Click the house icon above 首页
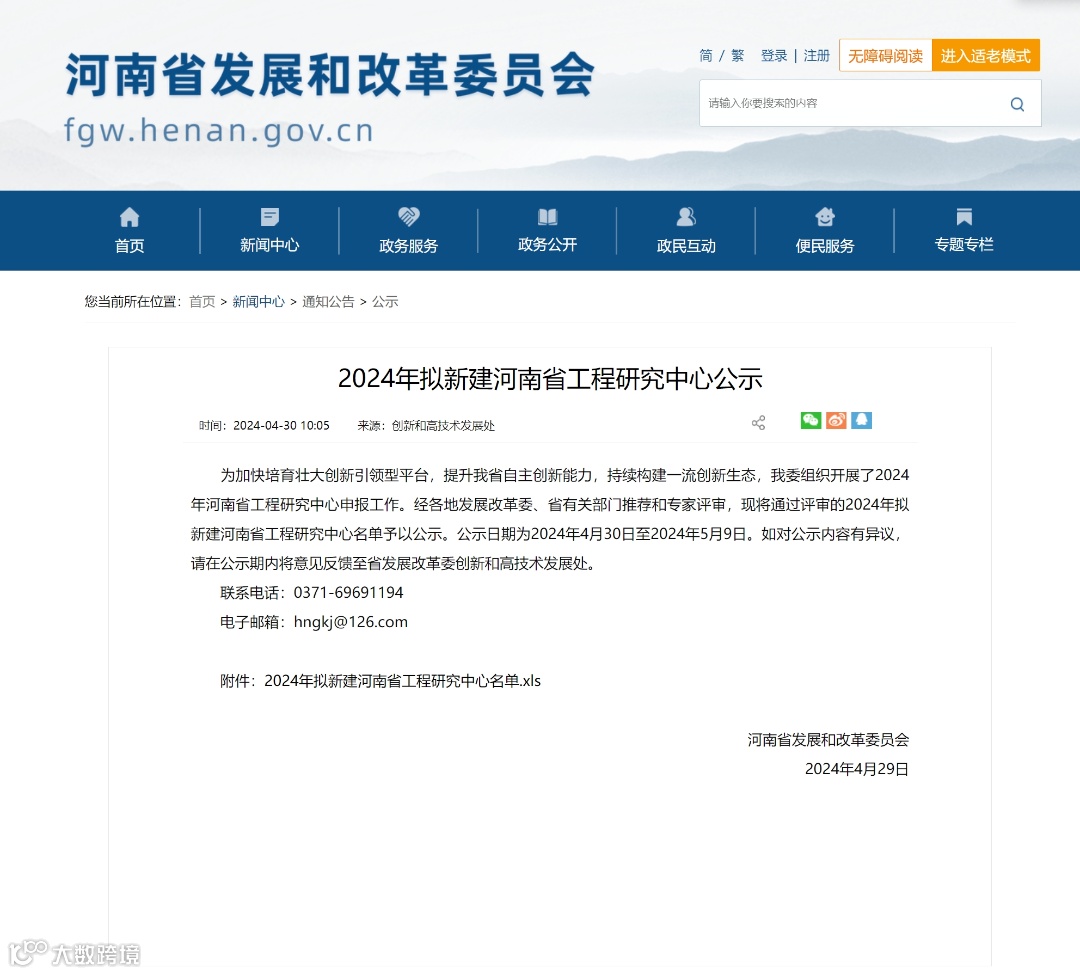This screenshot has height=974, width=1080. tap(129, 217)
